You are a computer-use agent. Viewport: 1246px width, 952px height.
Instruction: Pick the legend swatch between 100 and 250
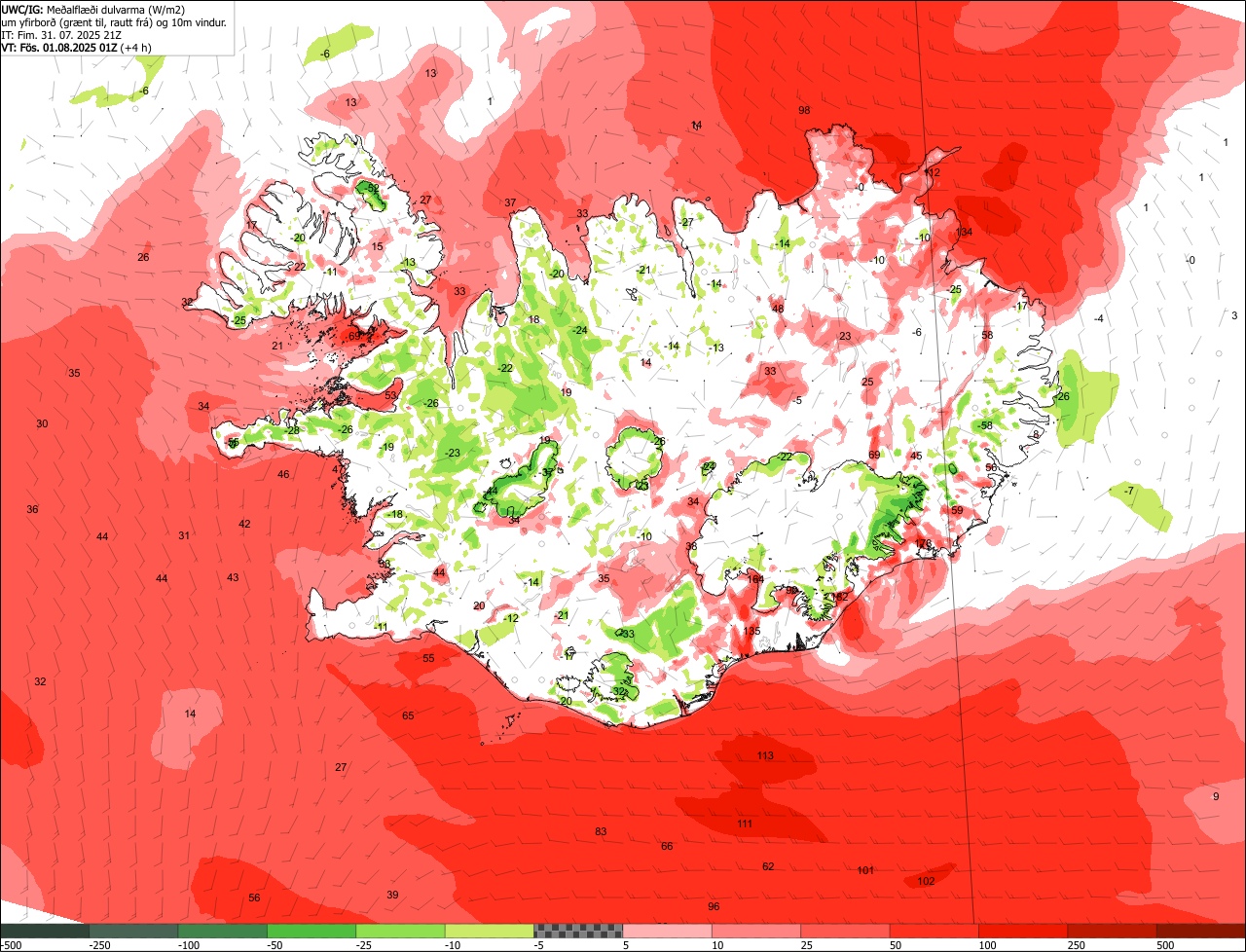(1023, 931)
